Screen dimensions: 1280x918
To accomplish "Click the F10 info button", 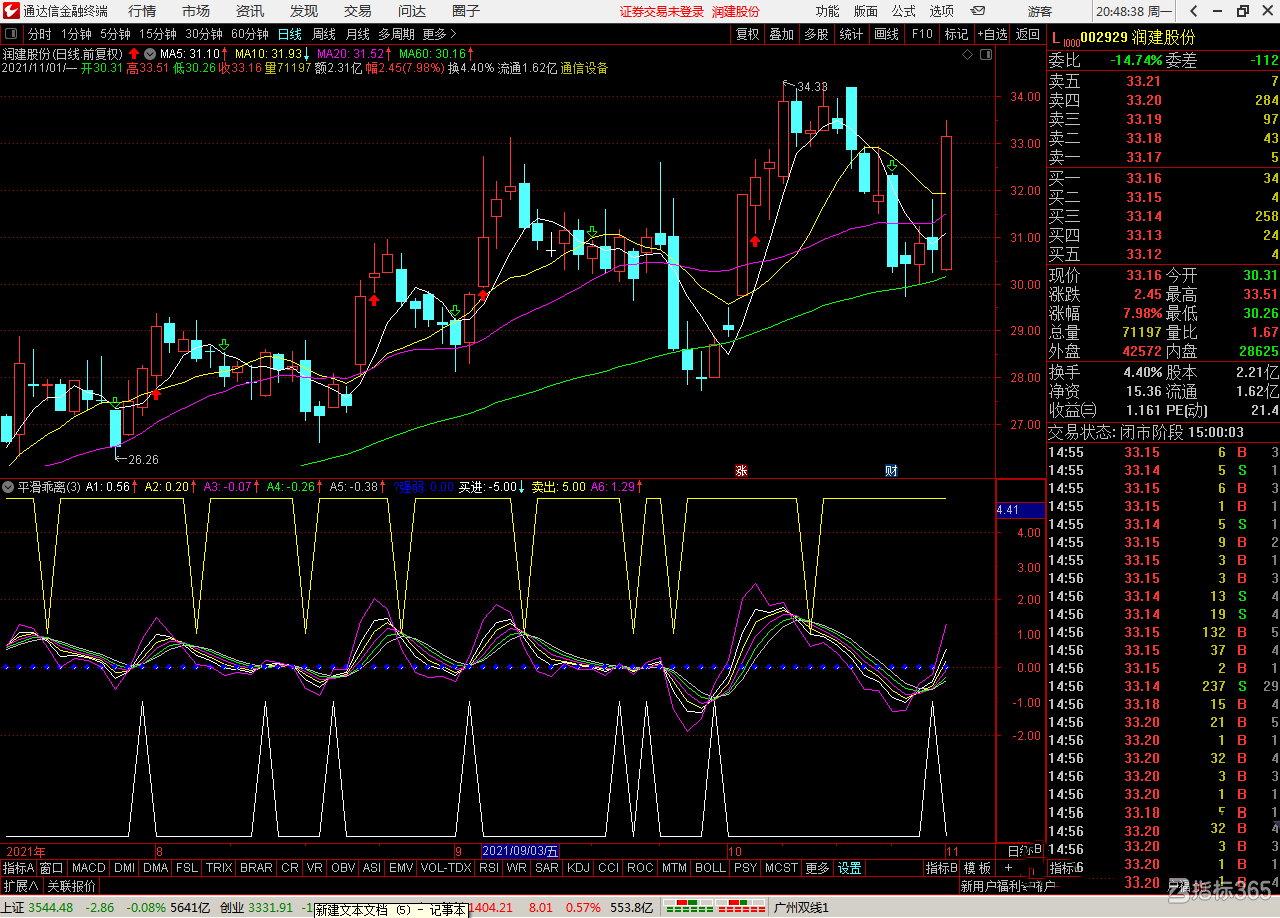I will [921, 34].
